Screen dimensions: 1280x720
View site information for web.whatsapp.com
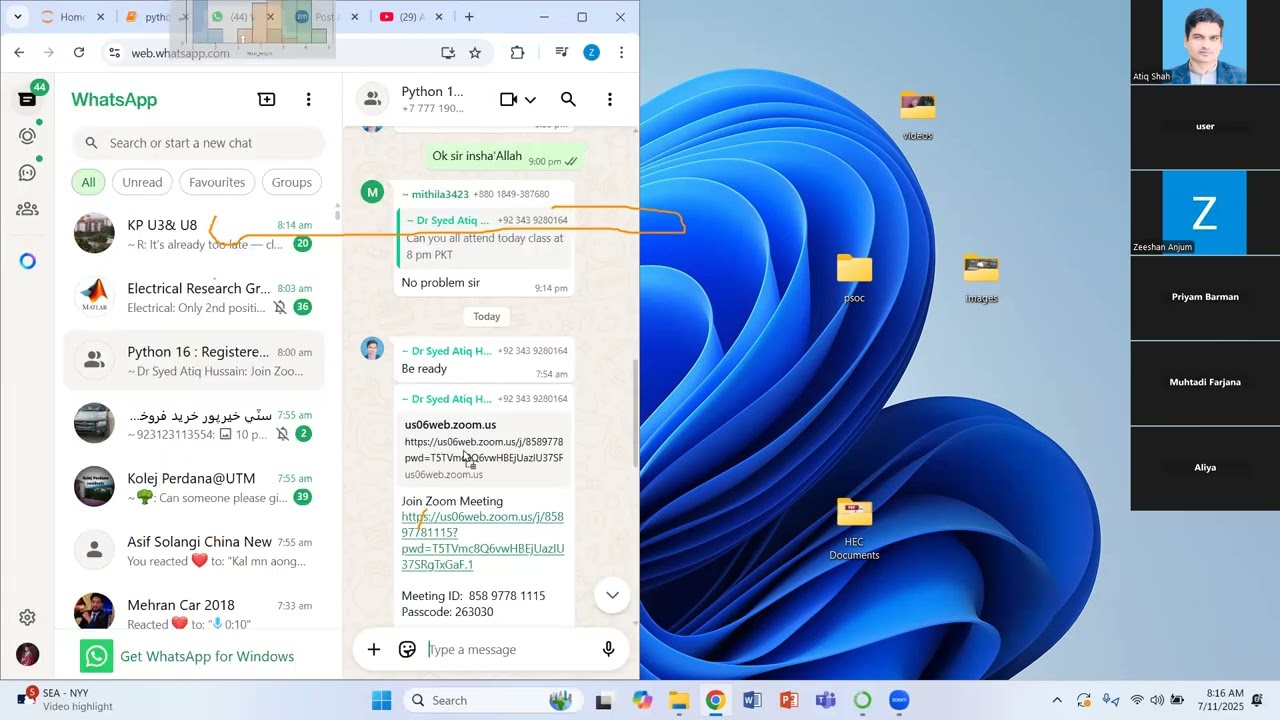pos(115,52)
